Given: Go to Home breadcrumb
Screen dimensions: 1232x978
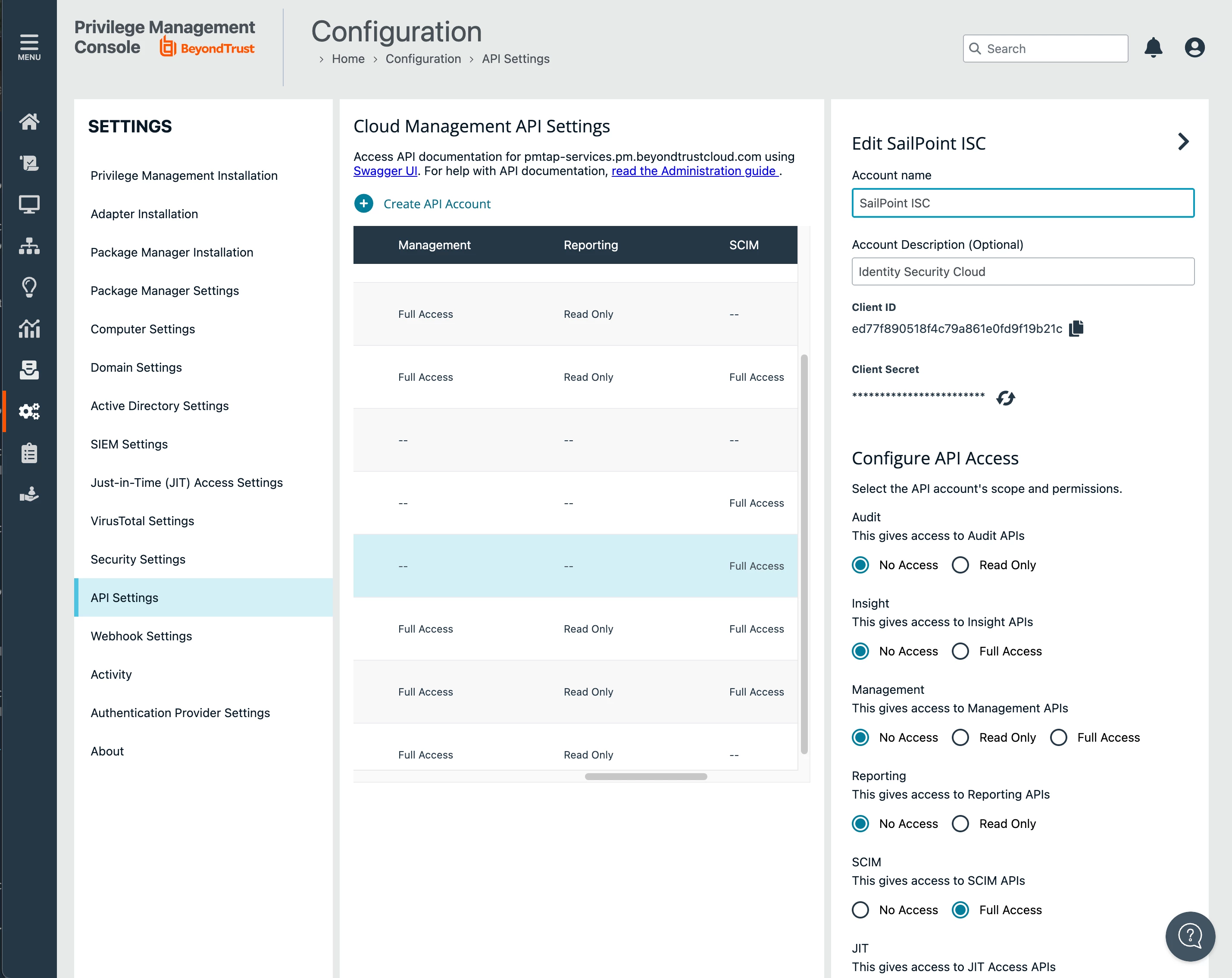Looking at the screenshot, I should coord(348,59).
